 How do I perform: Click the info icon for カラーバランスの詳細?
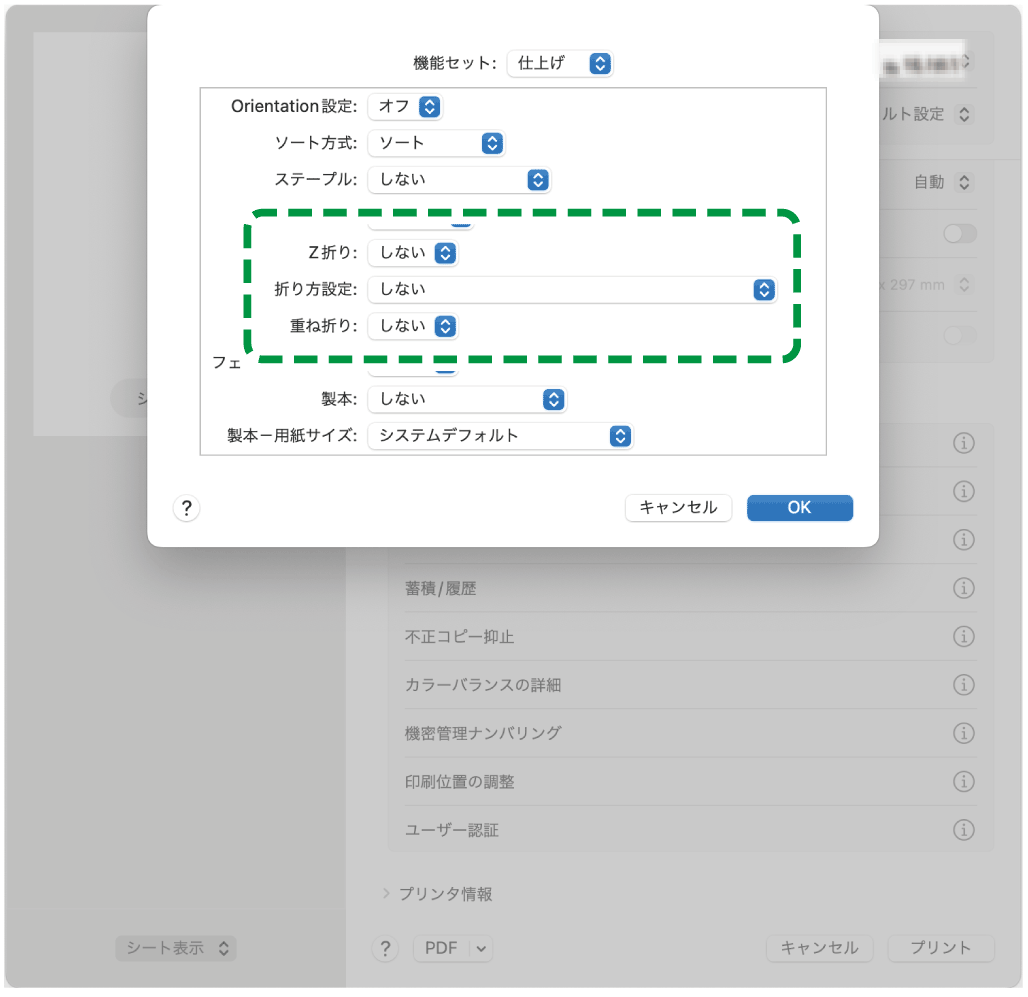[x=963, y=684]
